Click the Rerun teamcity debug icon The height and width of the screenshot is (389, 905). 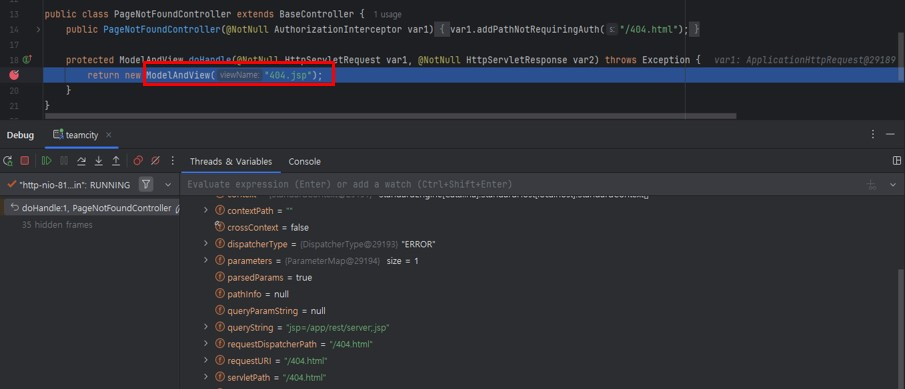(8, 161)
